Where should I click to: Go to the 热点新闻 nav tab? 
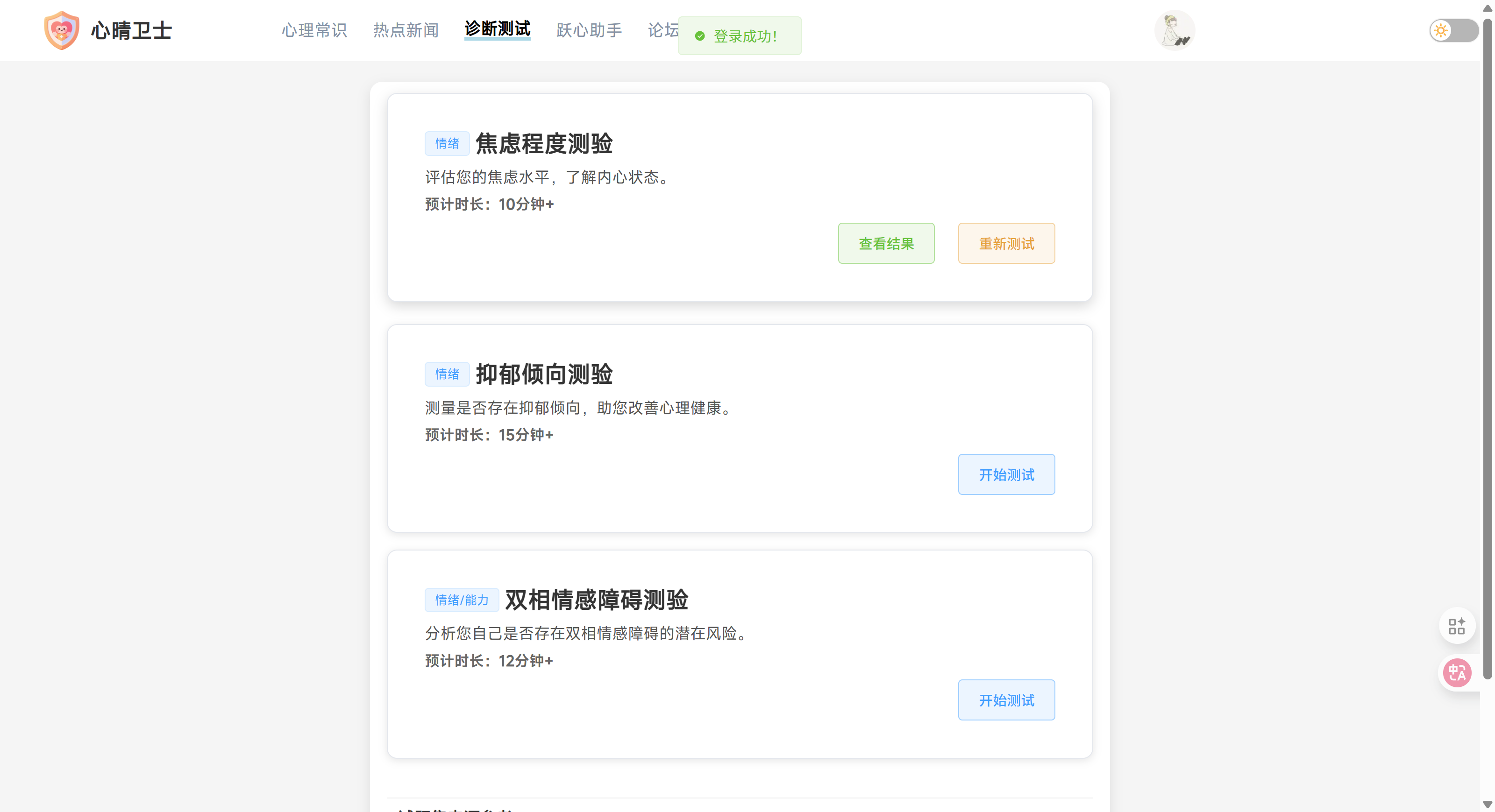(406, 30)
